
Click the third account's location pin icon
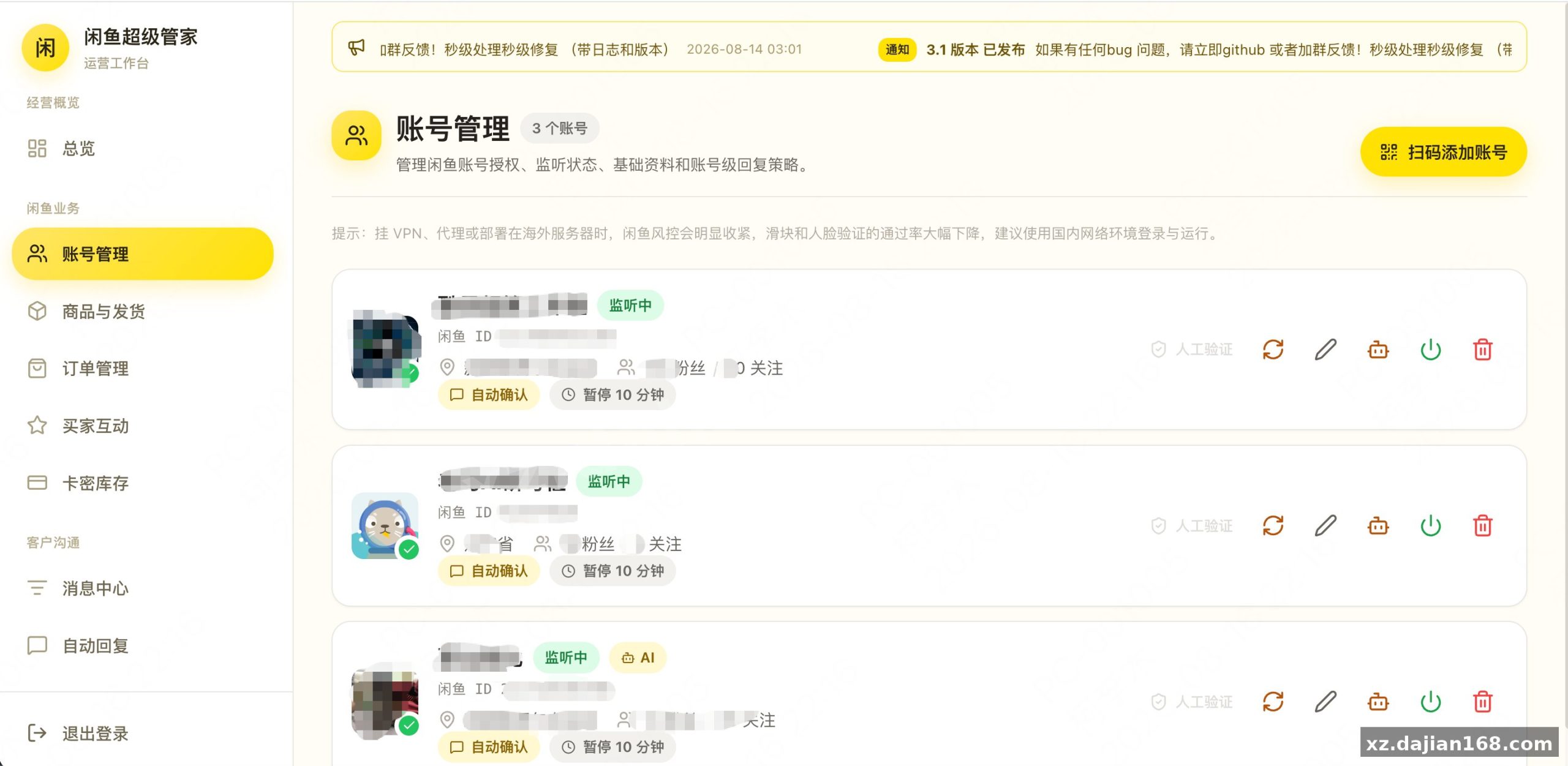coord(448,719)
